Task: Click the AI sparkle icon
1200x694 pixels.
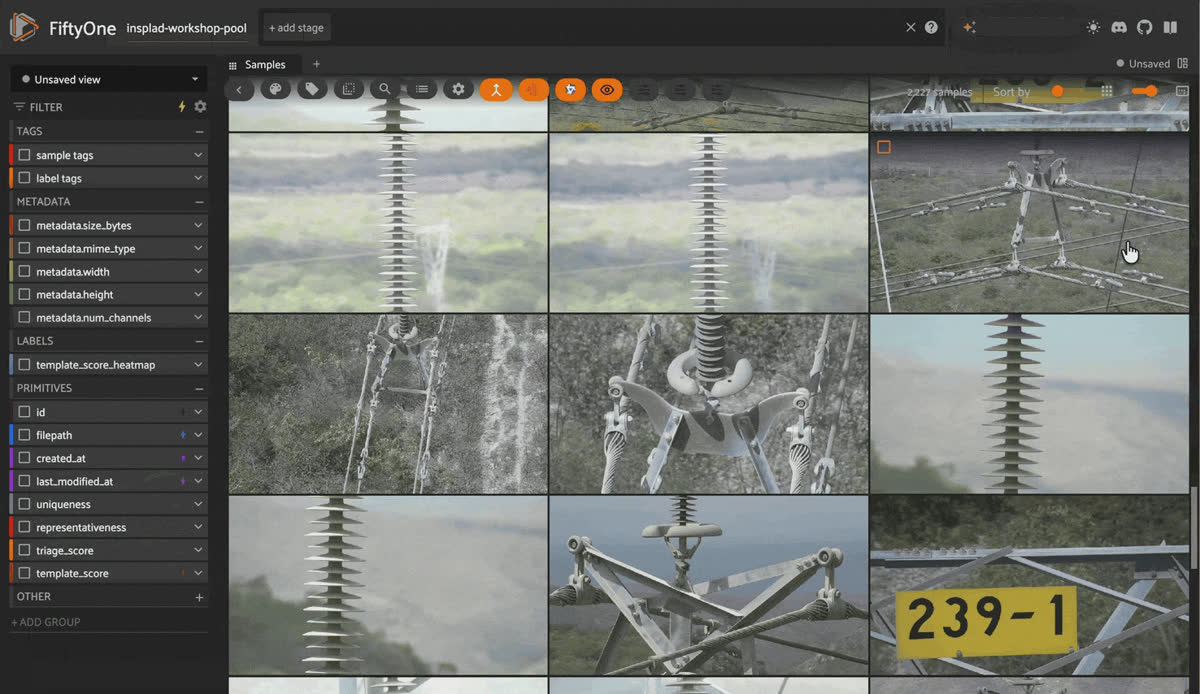Action: point(969,28)
